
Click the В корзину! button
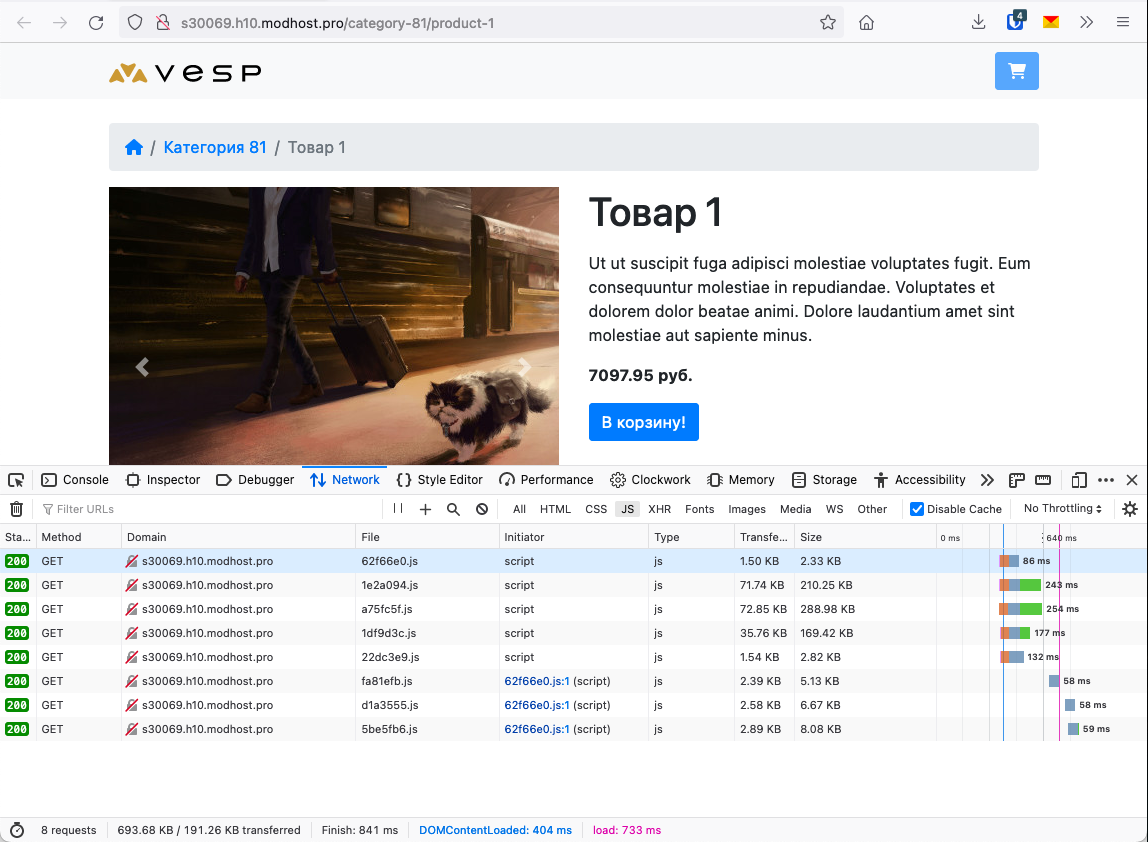[x=644, y=422]
